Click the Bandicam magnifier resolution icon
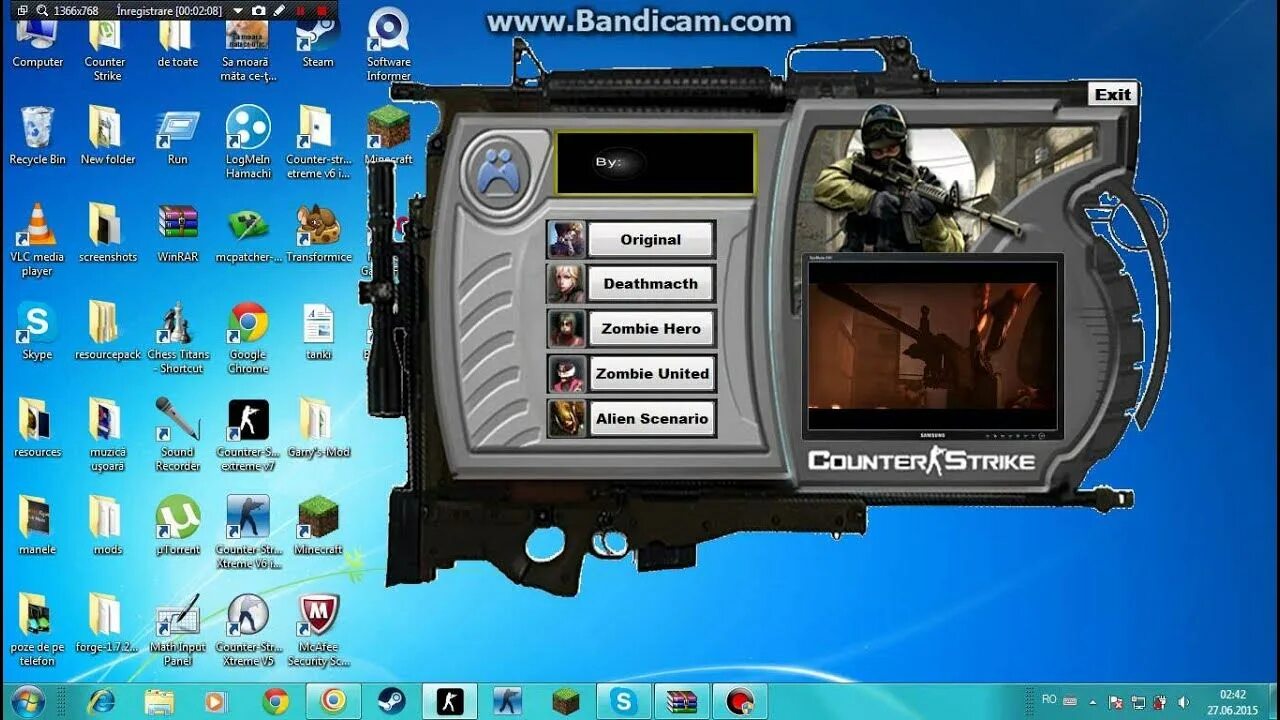 (42, 11)
